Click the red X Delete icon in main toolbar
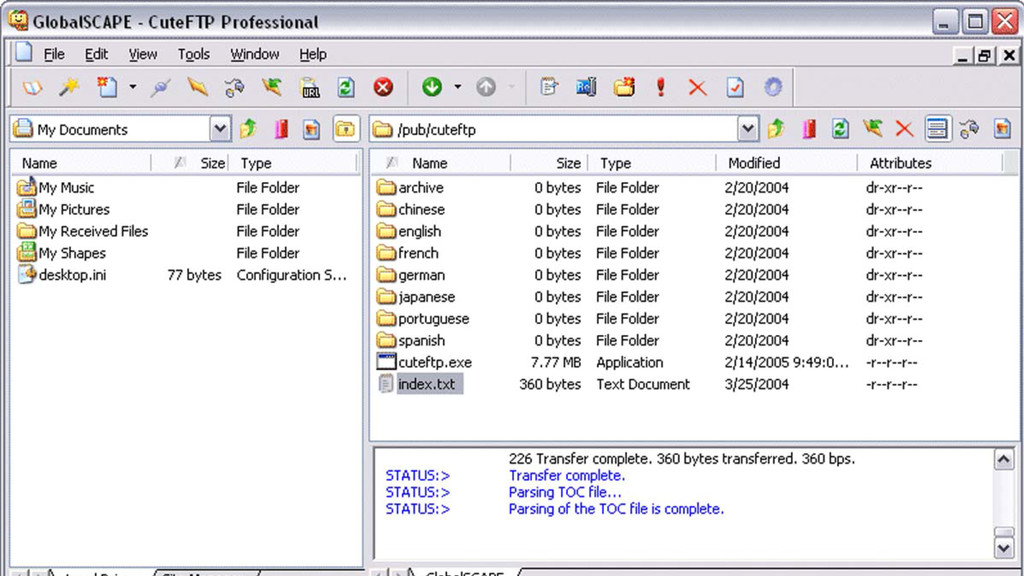 coord(697,87)
